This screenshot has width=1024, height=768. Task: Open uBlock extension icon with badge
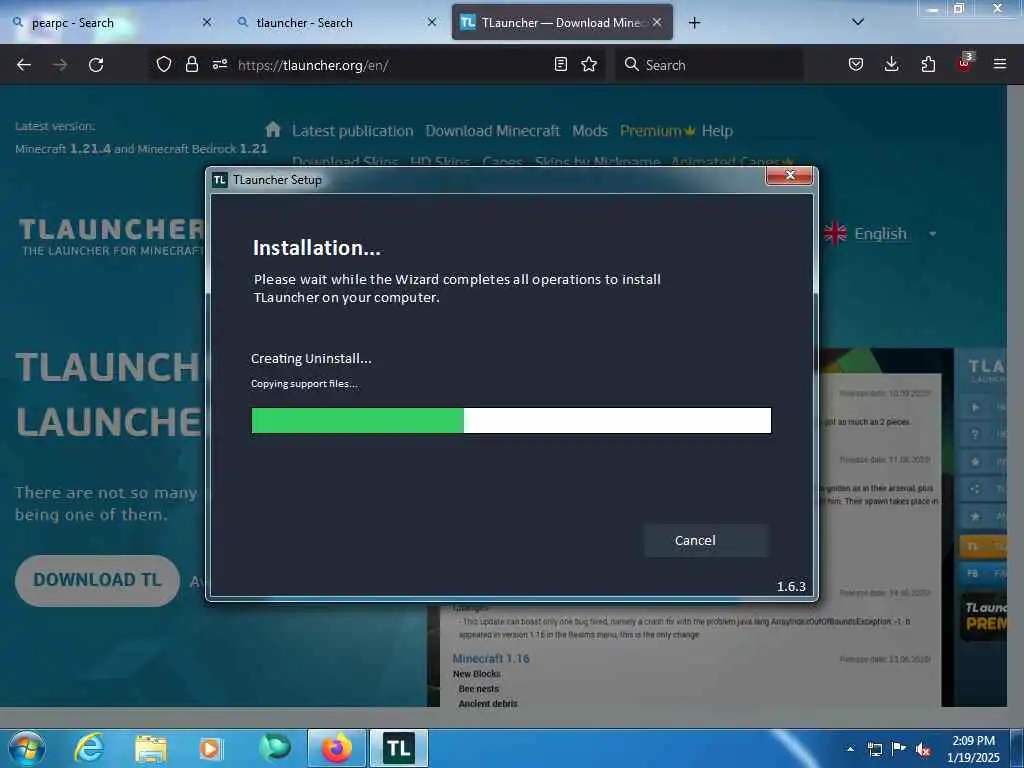[965, 63]
